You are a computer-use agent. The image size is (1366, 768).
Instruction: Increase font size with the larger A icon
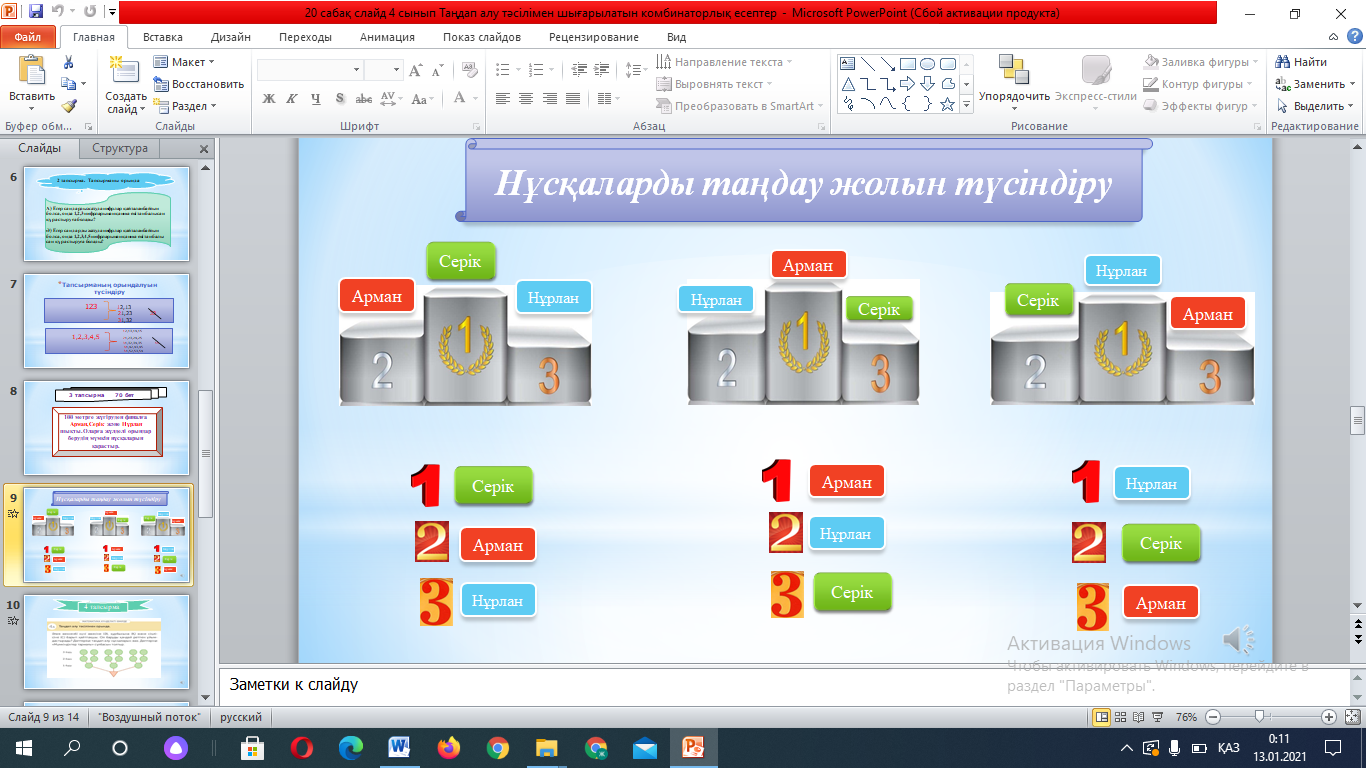pos(414,70)
